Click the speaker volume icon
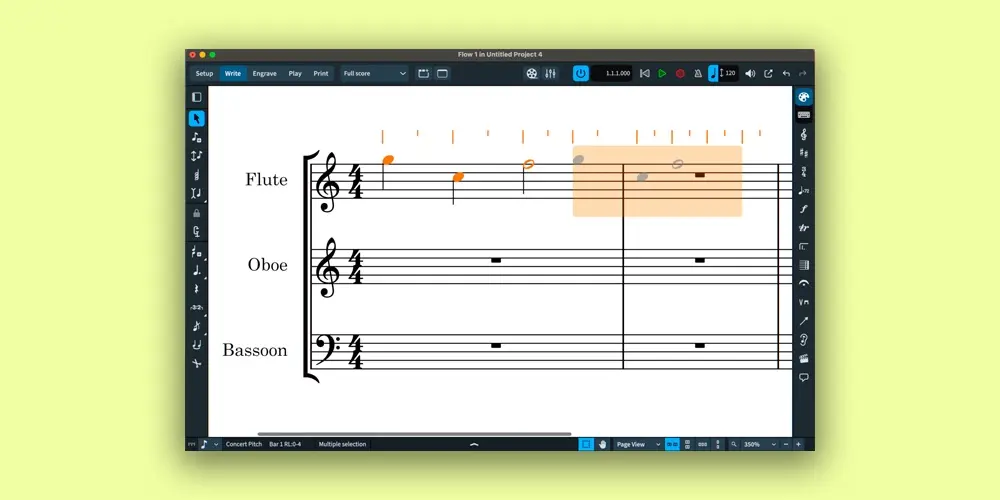This screenshot has height=500, width=1000. pos(750,73)
